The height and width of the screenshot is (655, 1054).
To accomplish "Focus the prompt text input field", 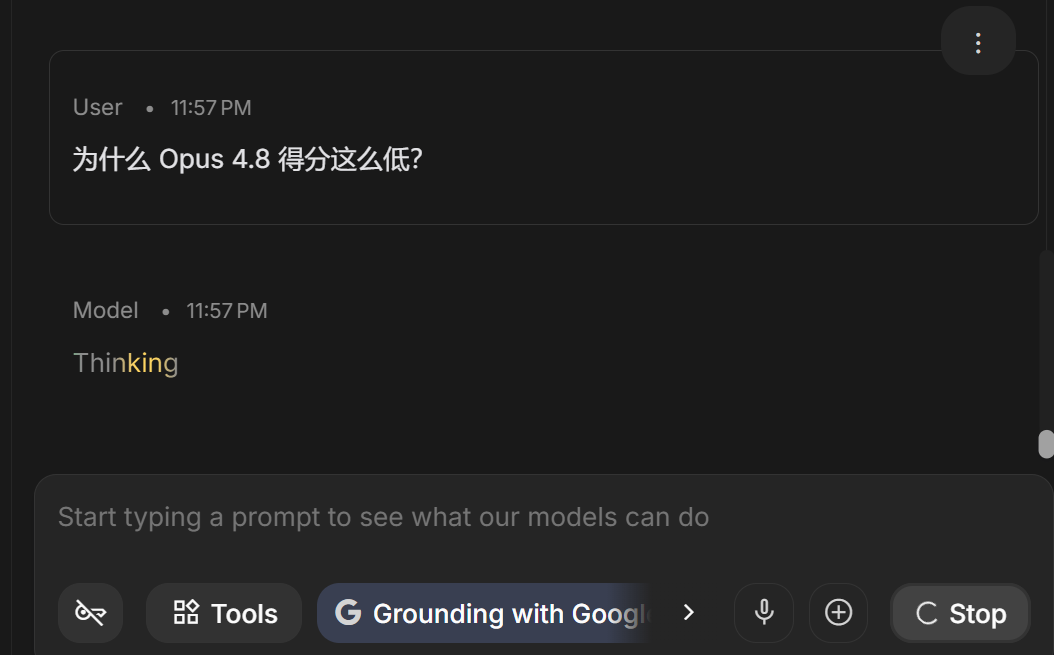I will pyautogui.click(x=383, y=517).
